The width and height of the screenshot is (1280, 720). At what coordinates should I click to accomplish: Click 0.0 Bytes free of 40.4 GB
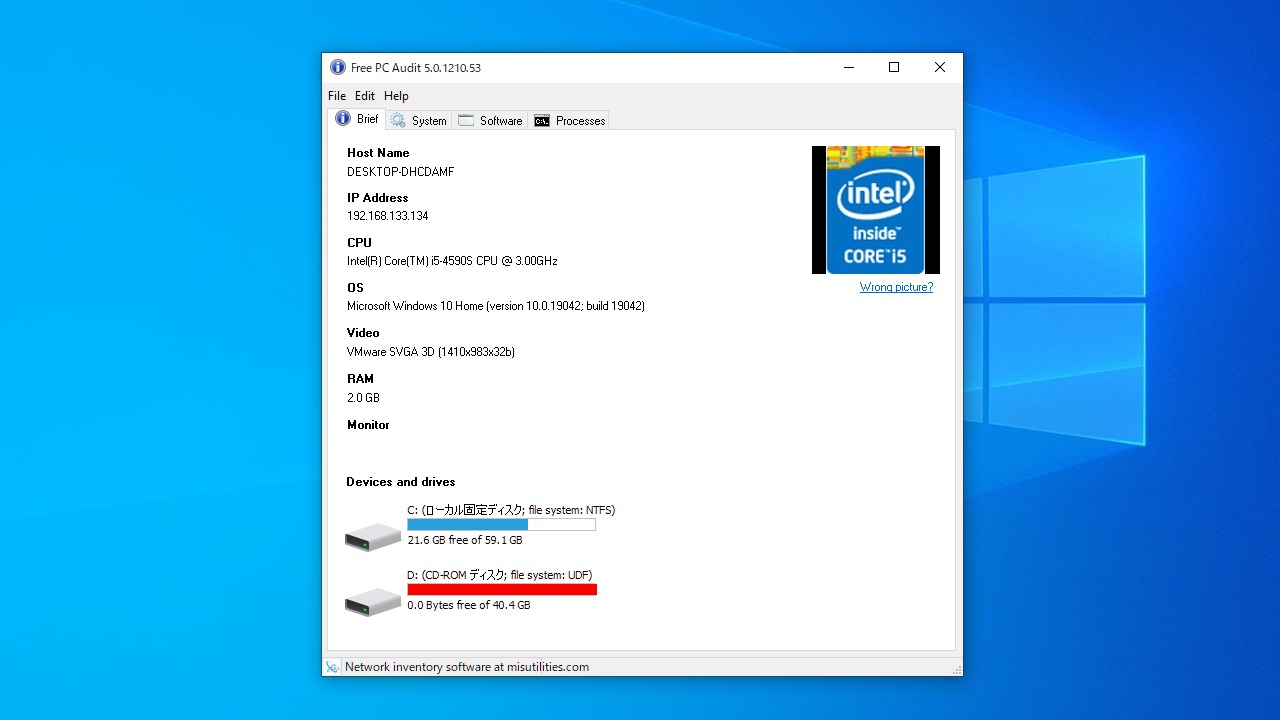coord(469,605)
